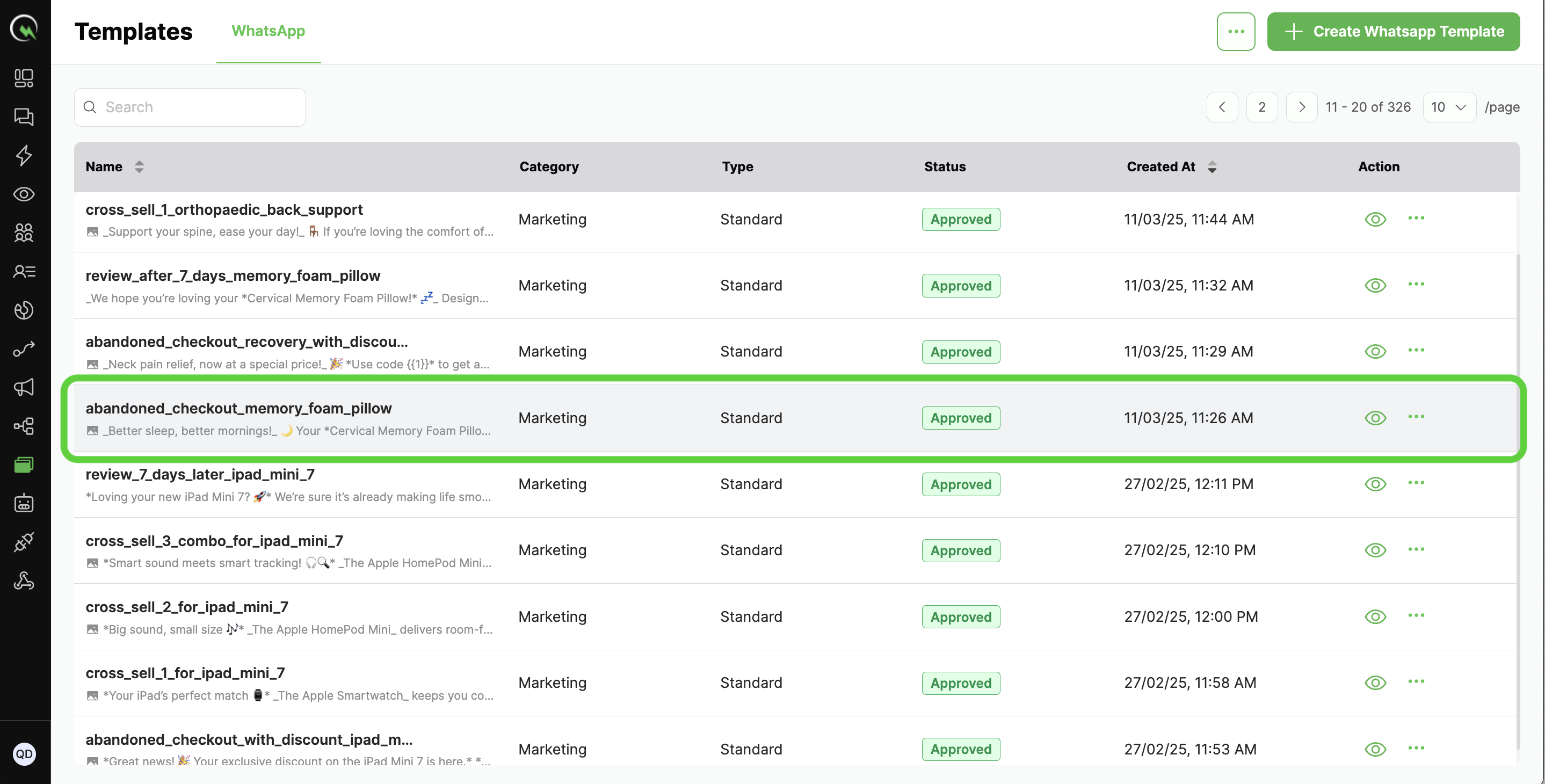Screen dimensions: 1545x784
Task: Open the chat conversations sidebar icon
Action: 24,117
